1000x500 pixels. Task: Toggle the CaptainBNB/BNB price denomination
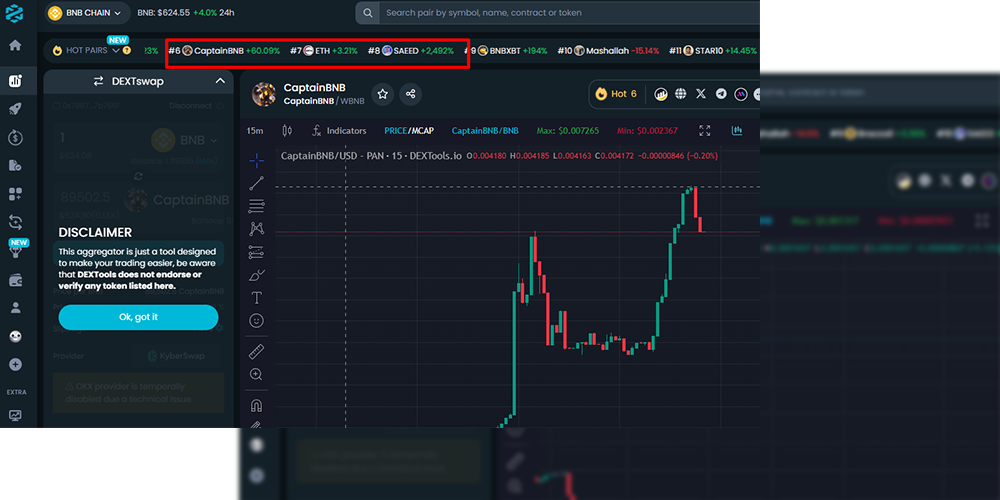pos(485,131)
